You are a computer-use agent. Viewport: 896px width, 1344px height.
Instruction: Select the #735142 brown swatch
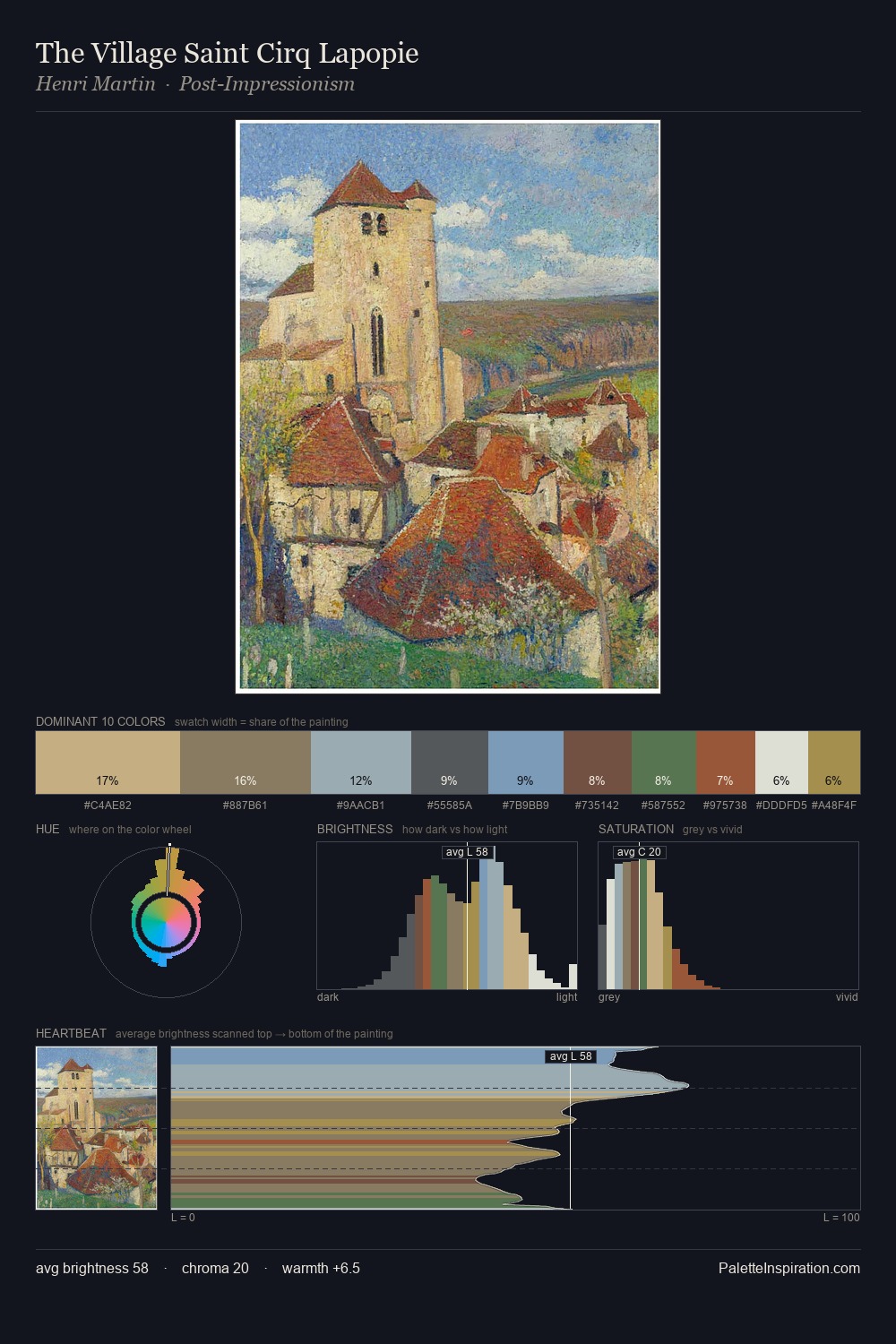click(x=598, y=762)
